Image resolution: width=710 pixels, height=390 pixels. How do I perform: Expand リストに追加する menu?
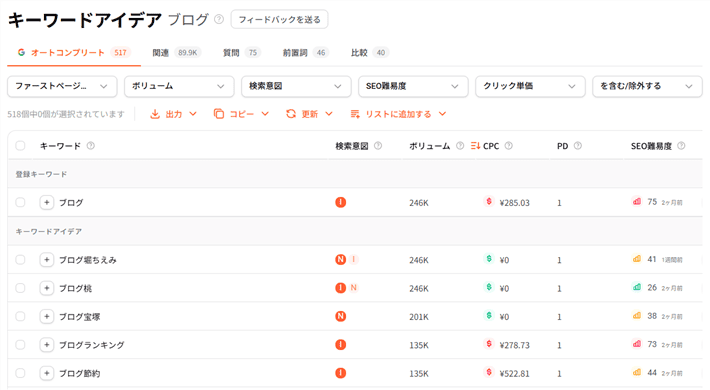click(x=398, y=114)
